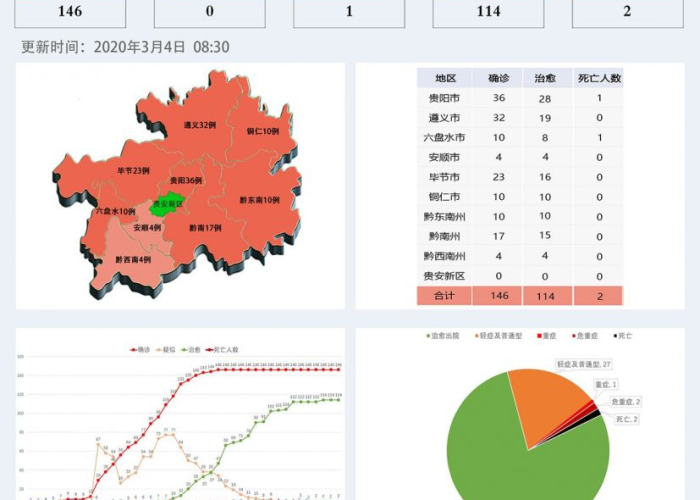Select the 黔南17例 region on the map

click(x=205, y=228)
